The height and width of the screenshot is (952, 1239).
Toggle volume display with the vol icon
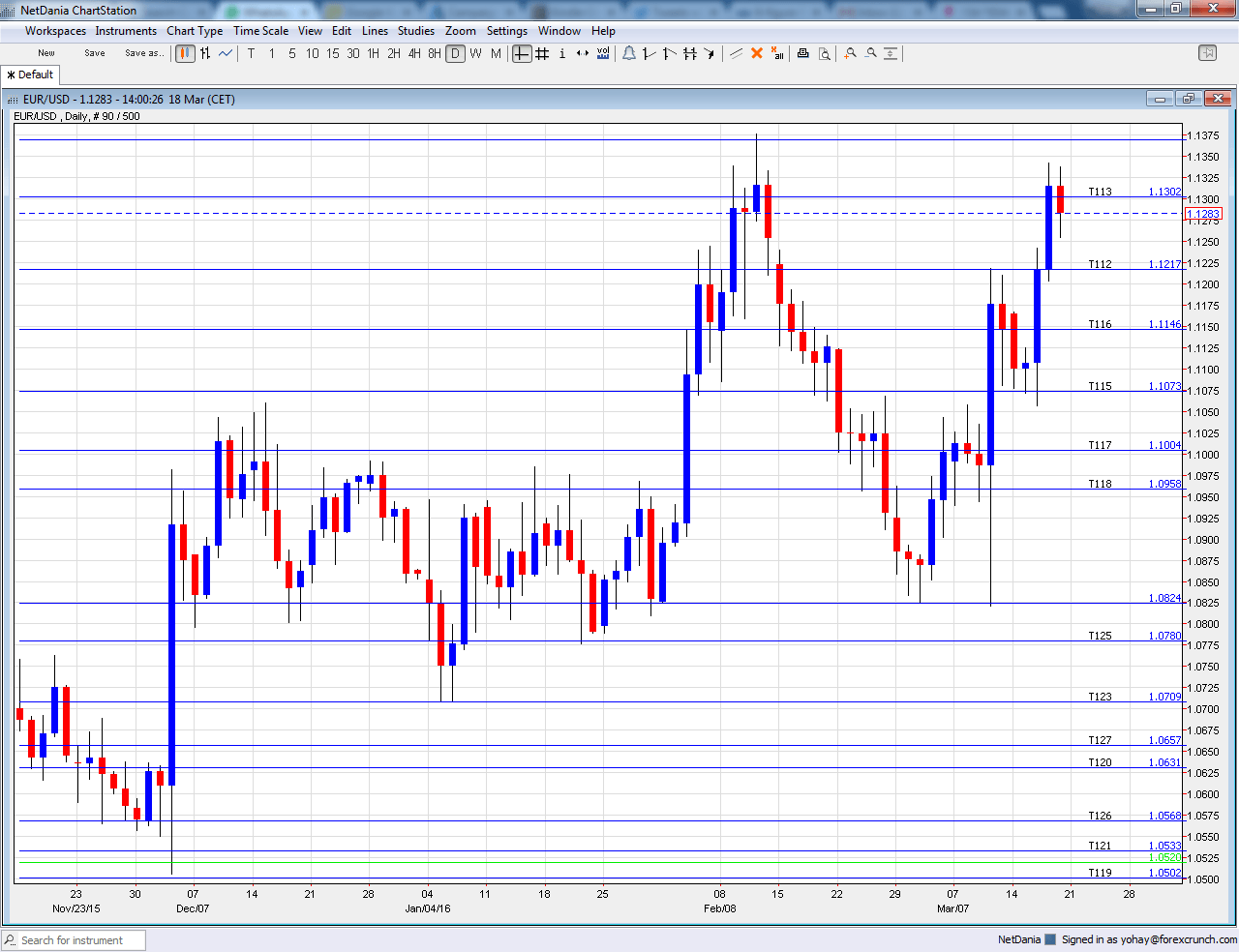pos(604,53)
